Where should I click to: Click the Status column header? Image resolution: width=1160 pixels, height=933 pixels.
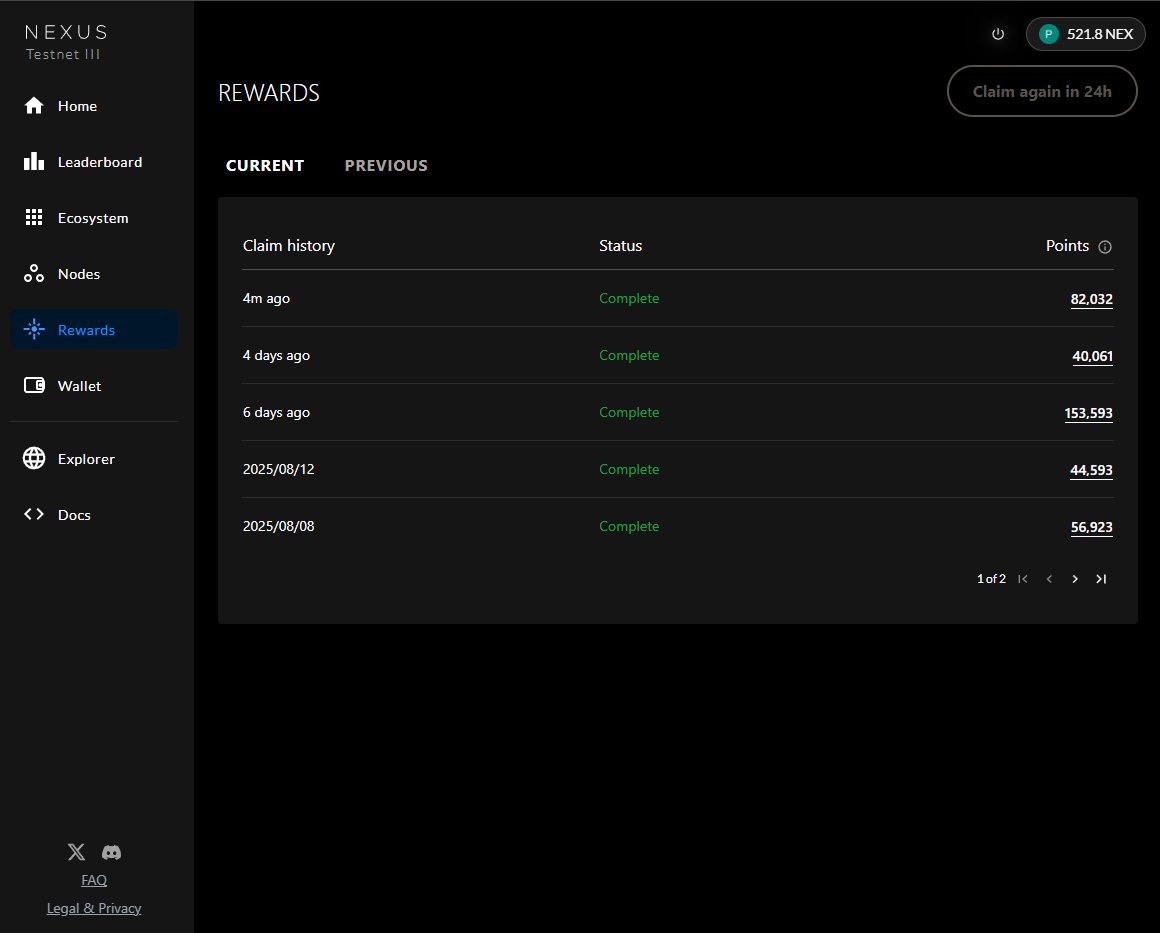[x=620, y=246]
